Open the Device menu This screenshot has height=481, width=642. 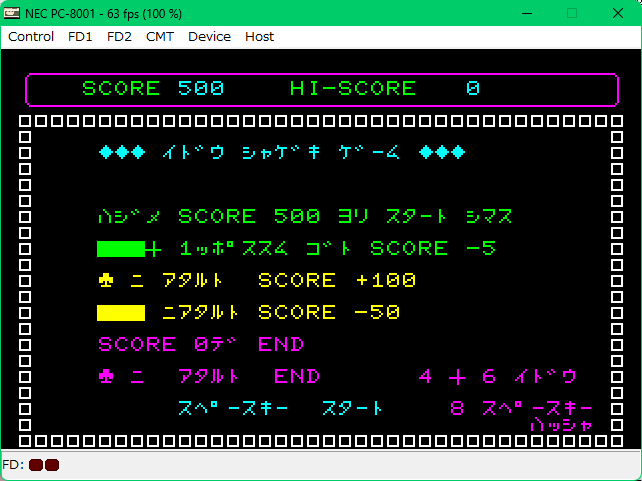(209, 37)
